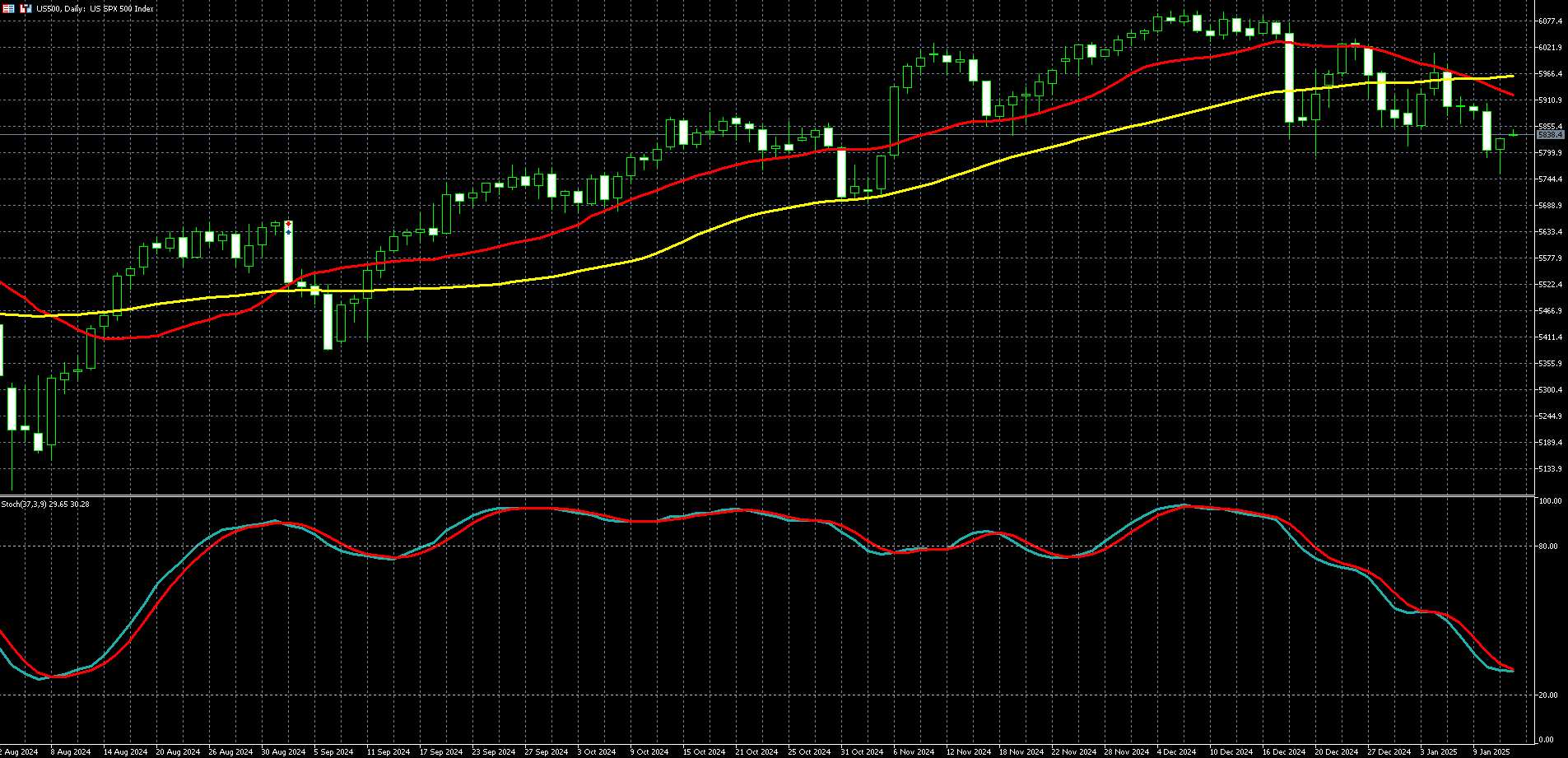Click the 80.00 stochastic scale label
The image size is (1568, 758).
pyautogui.click(x=1548, y=546)
